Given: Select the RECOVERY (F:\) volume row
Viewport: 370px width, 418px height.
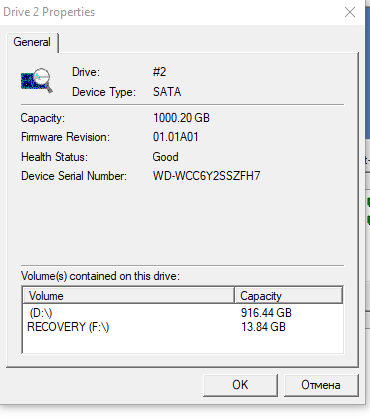Looking at the screenshot, I should [x=182, y=327].
